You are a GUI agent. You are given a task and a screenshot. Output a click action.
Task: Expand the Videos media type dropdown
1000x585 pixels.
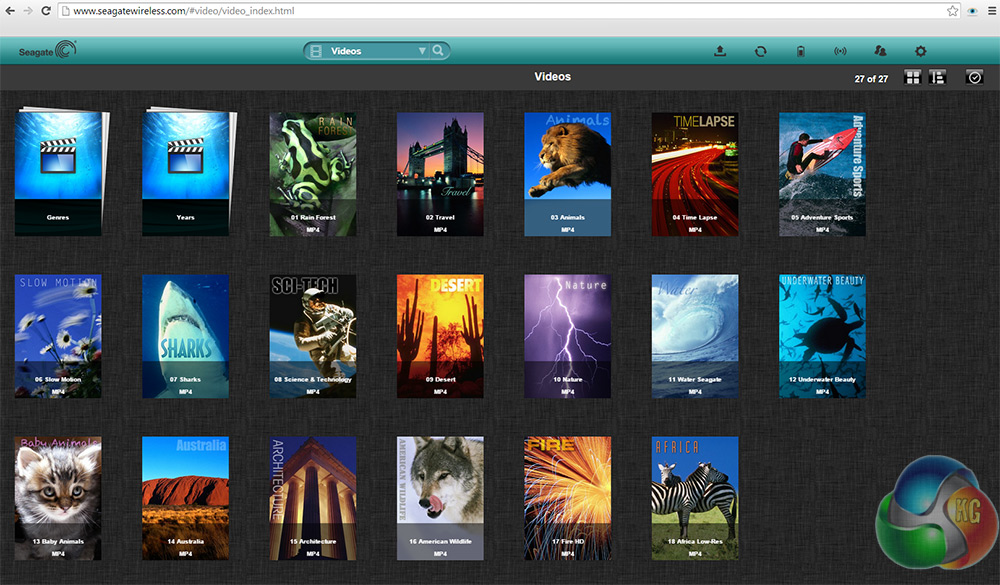421,51
